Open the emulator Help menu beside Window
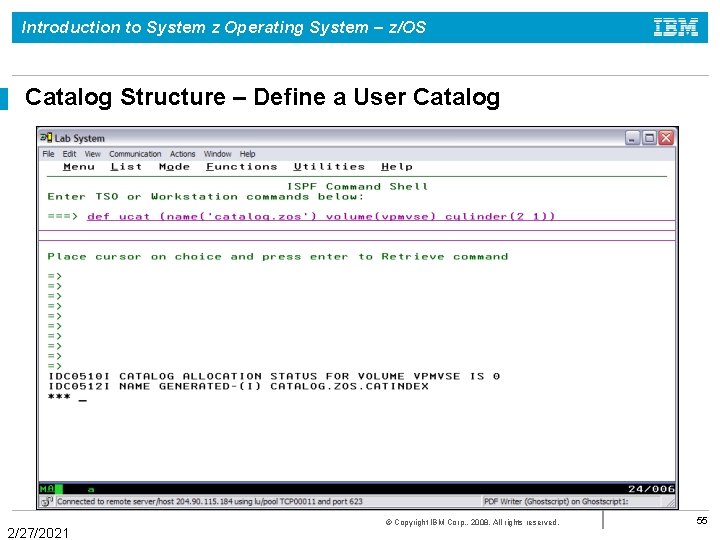Screen dimensions: 720x540 point(248,154)
